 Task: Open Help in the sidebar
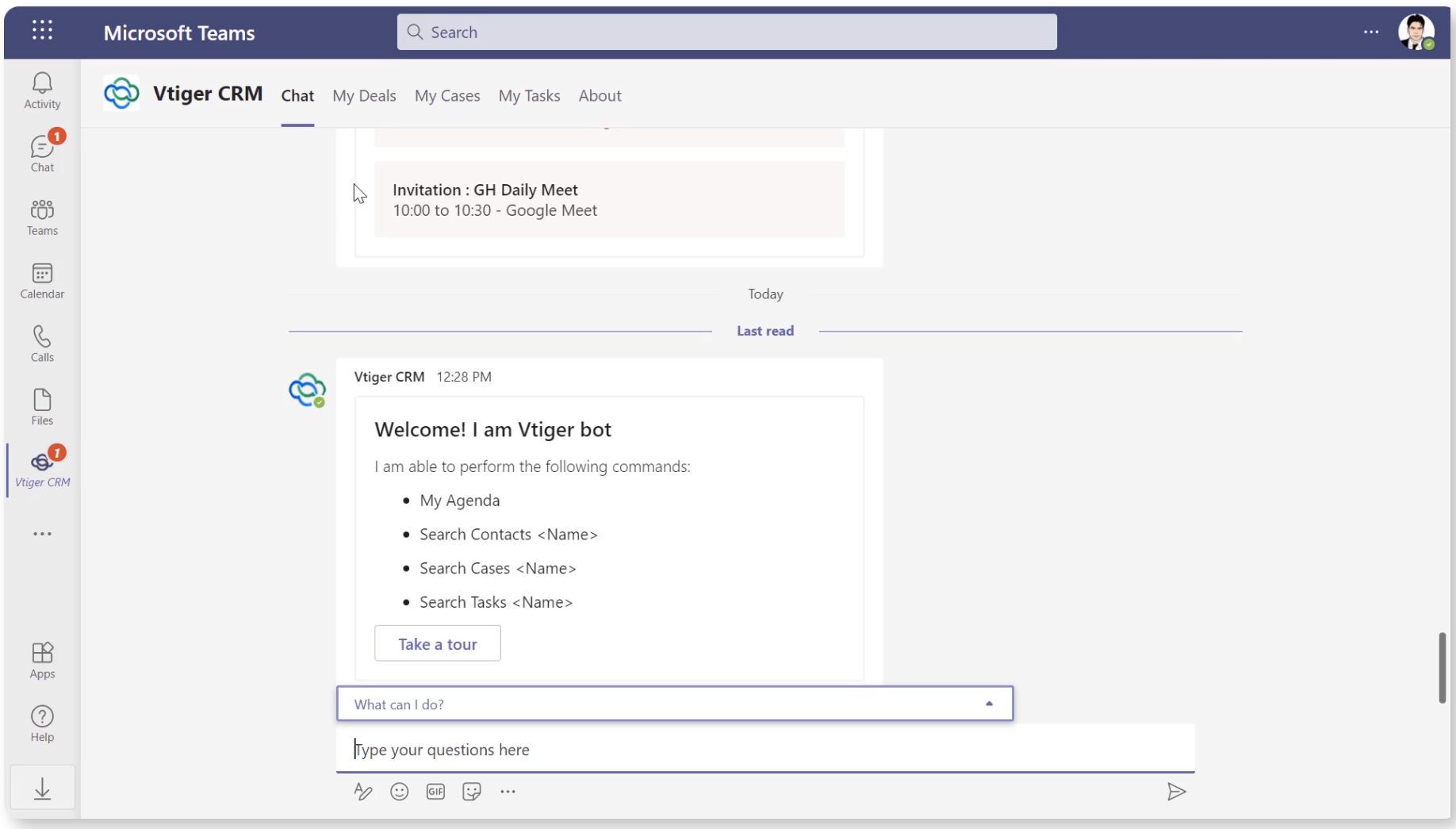(x=42, y=723)
